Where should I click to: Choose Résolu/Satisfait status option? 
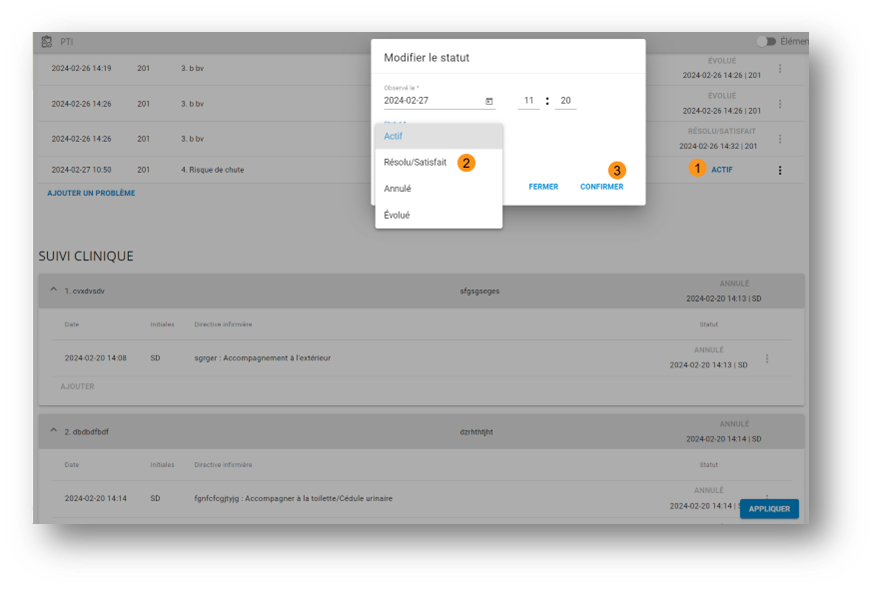[x=415, y=162]
